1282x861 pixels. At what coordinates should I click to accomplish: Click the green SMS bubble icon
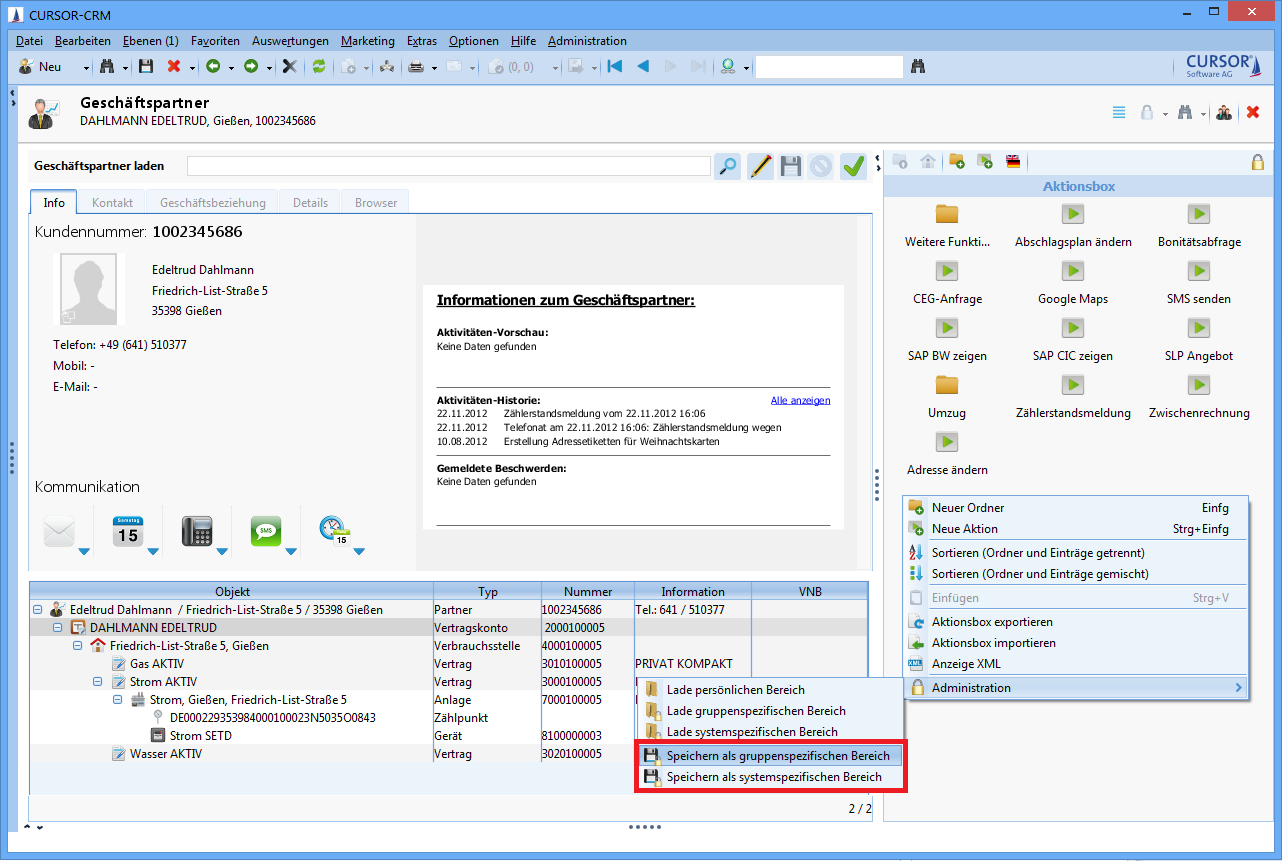[265, 530]
